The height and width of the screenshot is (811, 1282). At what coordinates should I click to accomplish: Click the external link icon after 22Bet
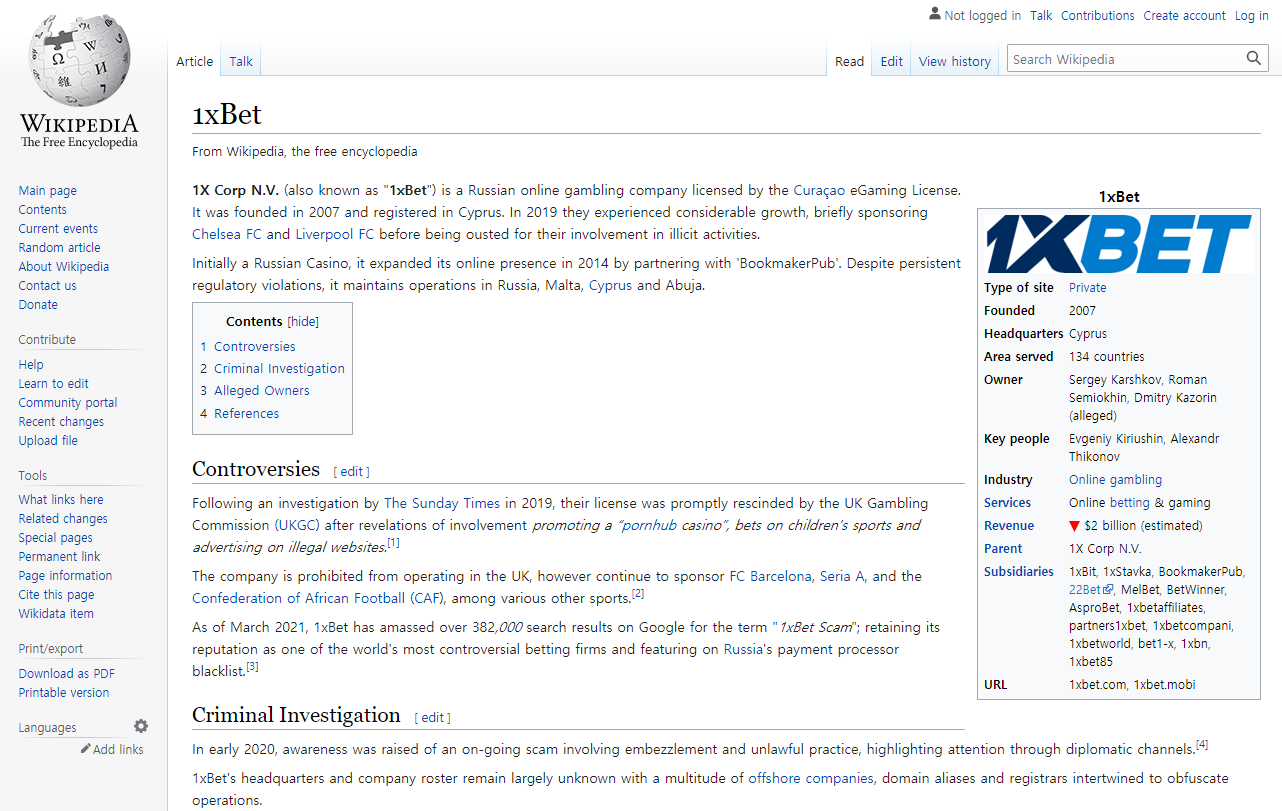click(x=1107, y=590)
